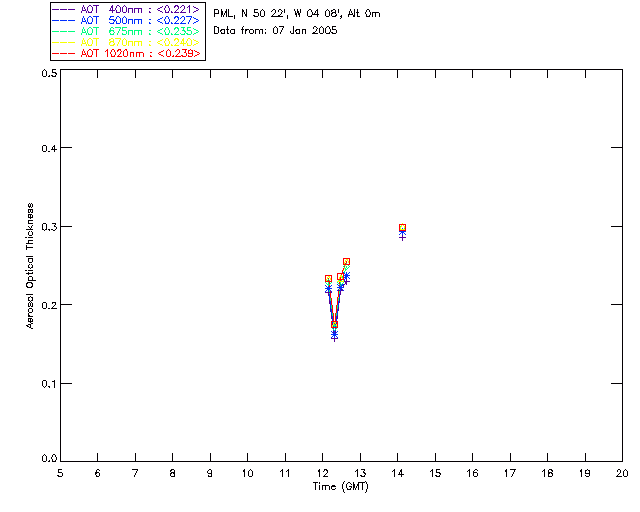This screenshot has height=512, width=640.
Task: Click the x-axis tick label 17
Action: [x=510, y=473]
